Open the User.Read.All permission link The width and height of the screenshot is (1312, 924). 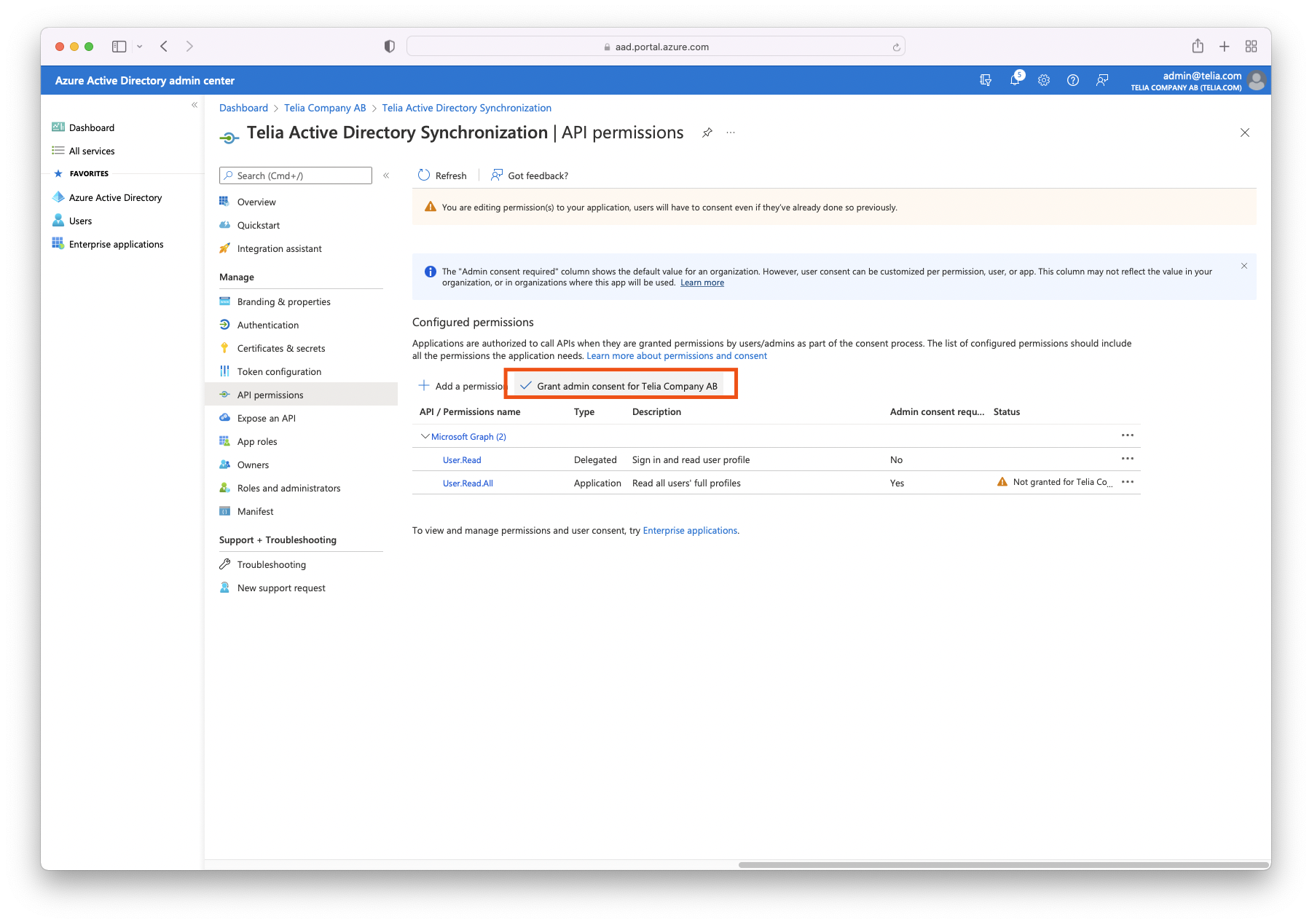(468, 483)
